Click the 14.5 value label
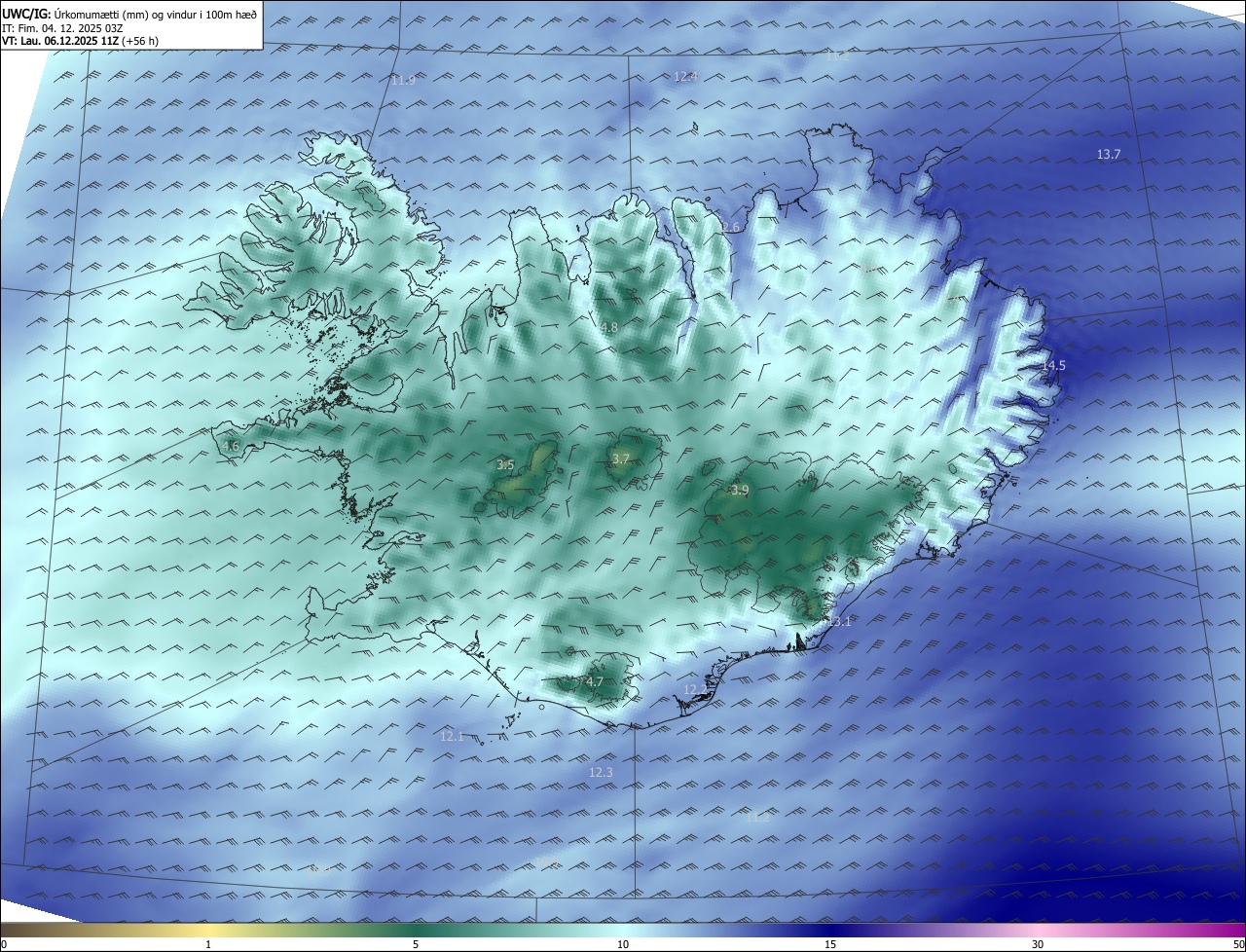The height and width of the screenshot is (952, 1246). click(1054, 366)
